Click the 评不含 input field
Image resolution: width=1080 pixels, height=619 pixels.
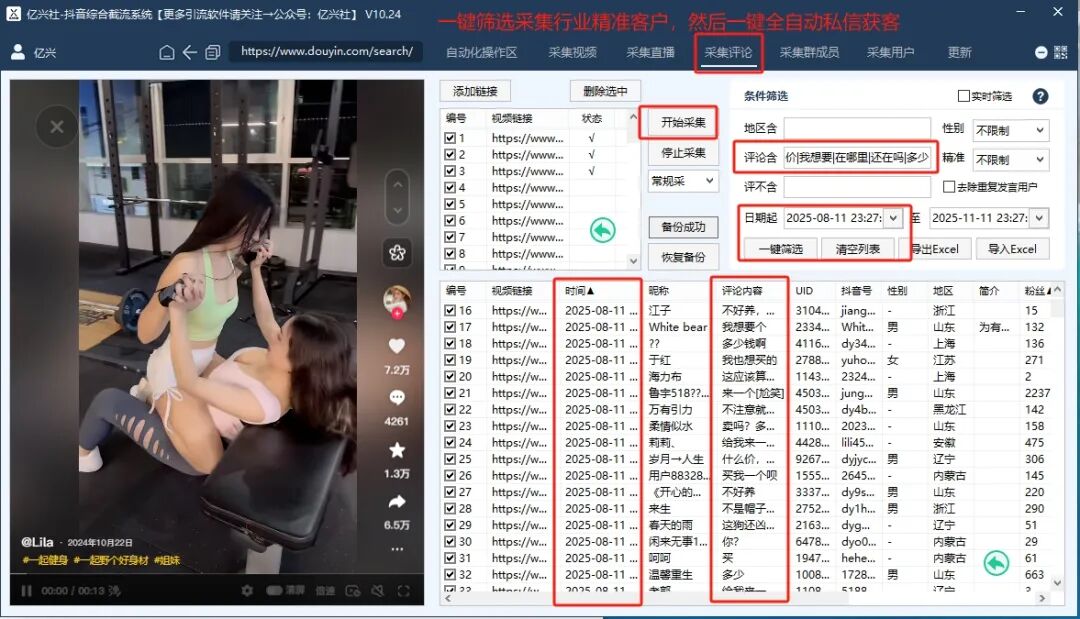[x=857, y=187]
